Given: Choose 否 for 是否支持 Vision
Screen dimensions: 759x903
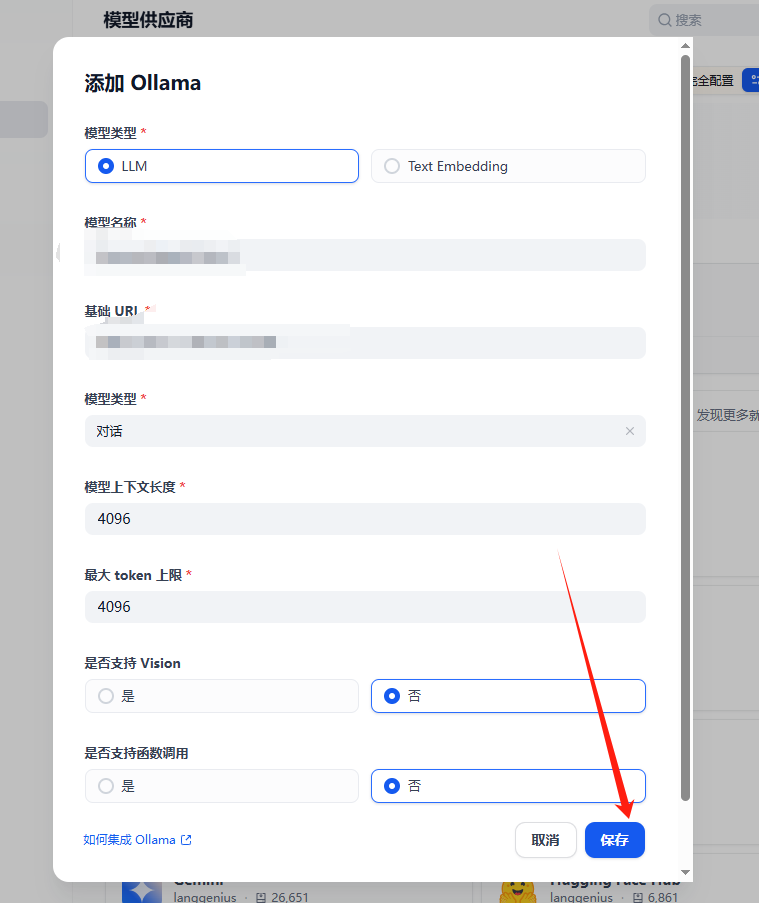Looking at the screenshot, I should click(508, 696).
